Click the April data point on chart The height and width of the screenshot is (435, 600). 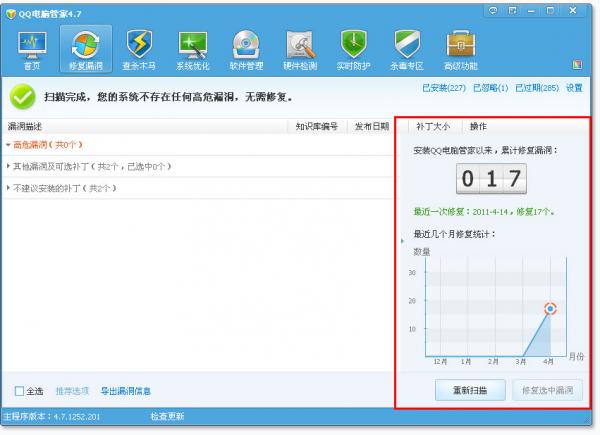[550, 308]
